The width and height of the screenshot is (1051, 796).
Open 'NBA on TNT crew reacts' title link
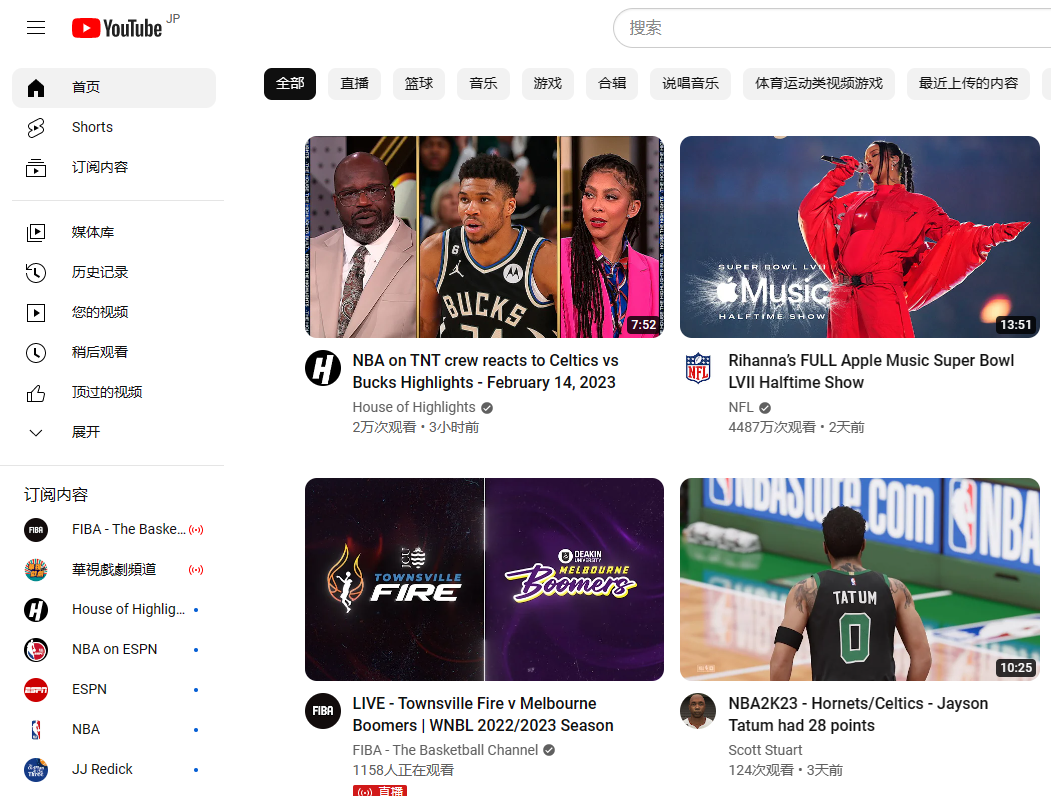pos(485,371)
